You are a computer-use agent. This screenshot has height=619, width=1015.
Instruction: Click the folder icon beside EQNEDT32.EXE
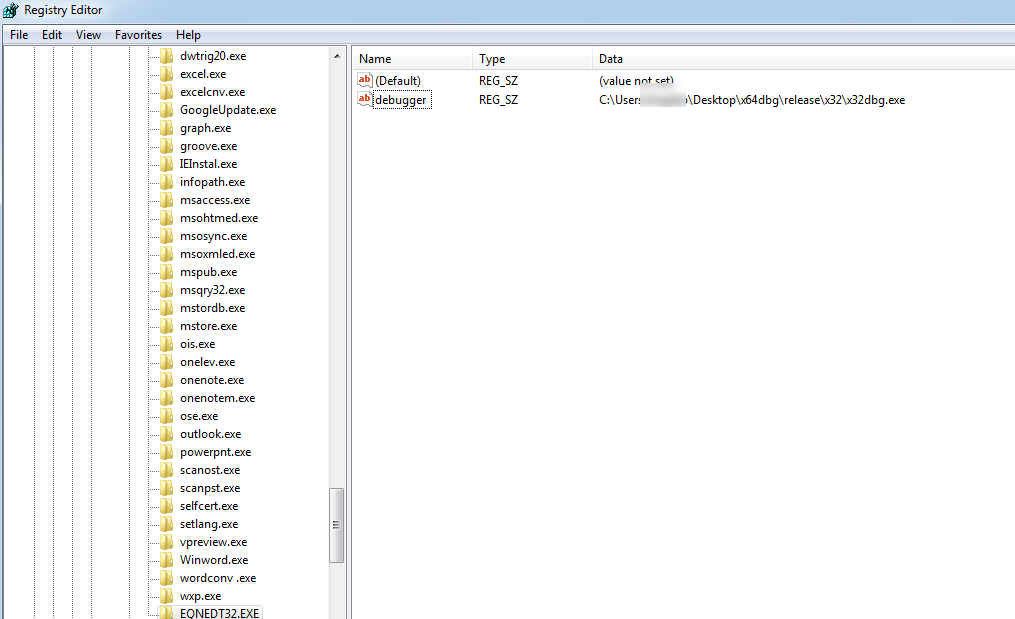167,612
